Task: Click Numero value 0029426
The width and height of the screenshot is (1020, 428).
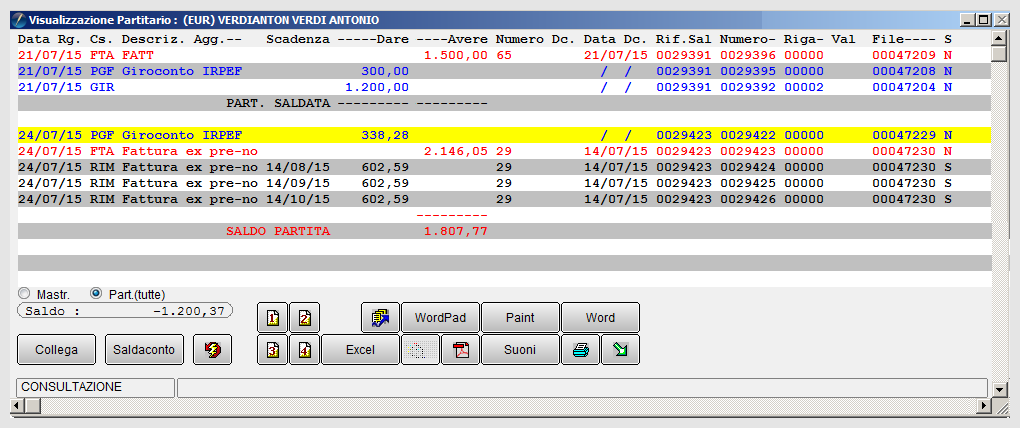Action: (x=747, y=199)
